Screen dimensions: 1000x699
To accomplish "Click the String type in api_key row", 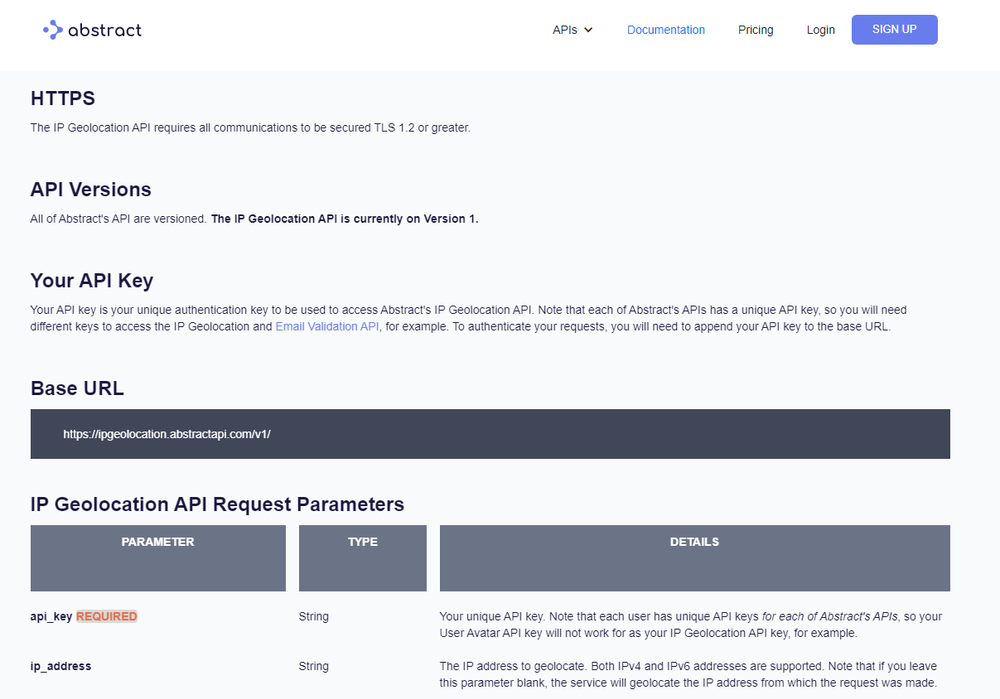I will pos(314,617).
